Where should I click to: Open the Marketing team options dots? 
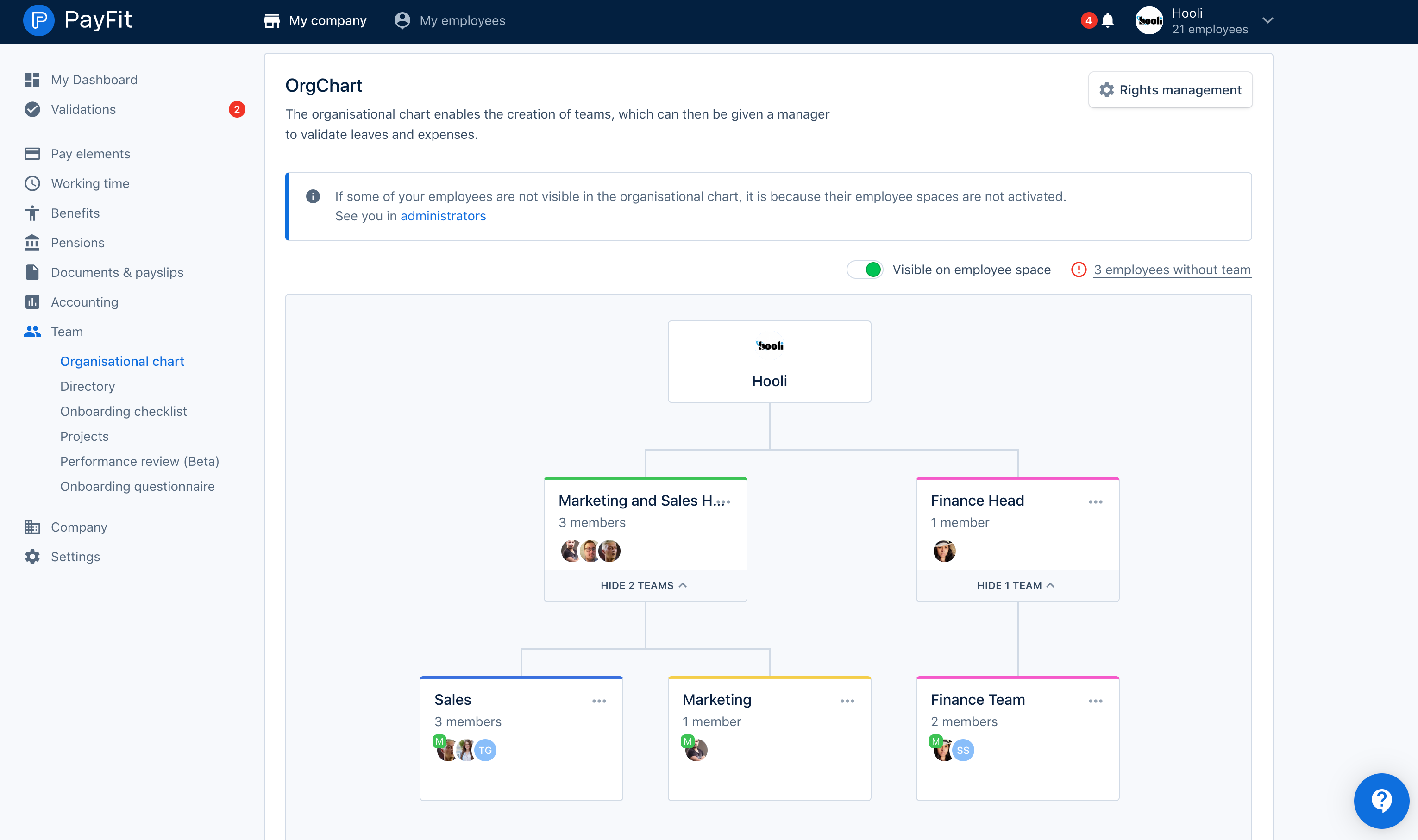tap(847, 701)
